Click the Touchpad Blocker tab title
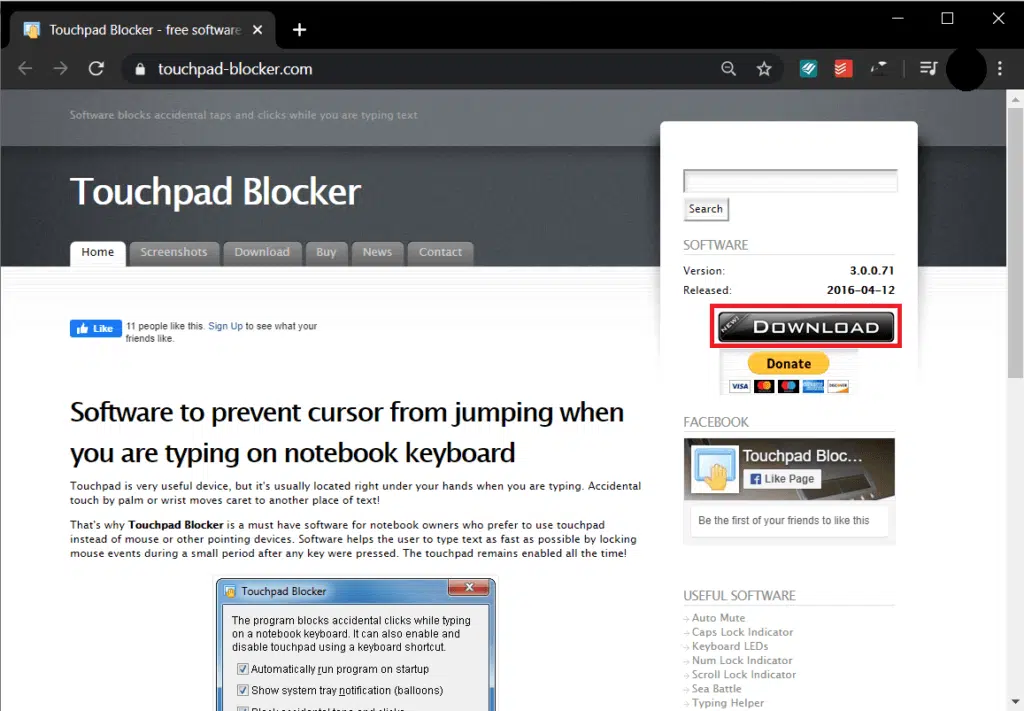Viewport: 1024px width, 711px height. point(145,30)
